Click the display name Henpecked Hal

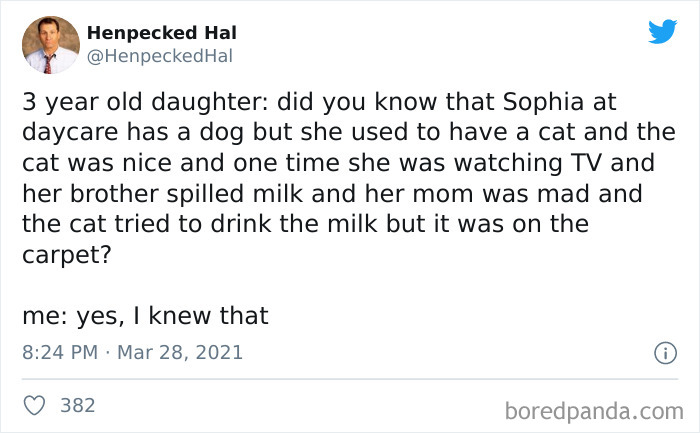coord(164,33)
